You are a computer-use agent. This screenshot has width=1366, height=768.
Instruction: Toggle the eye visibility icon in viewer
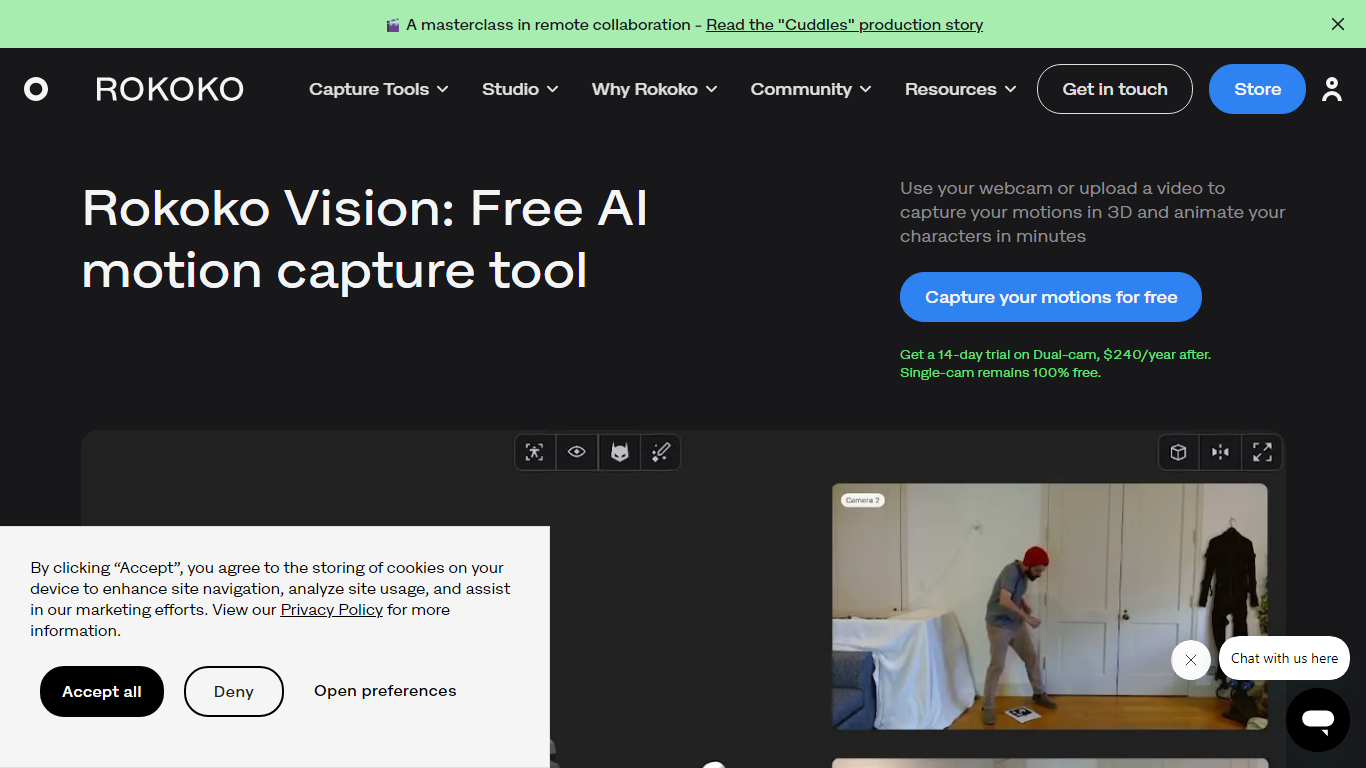(577, 452)
